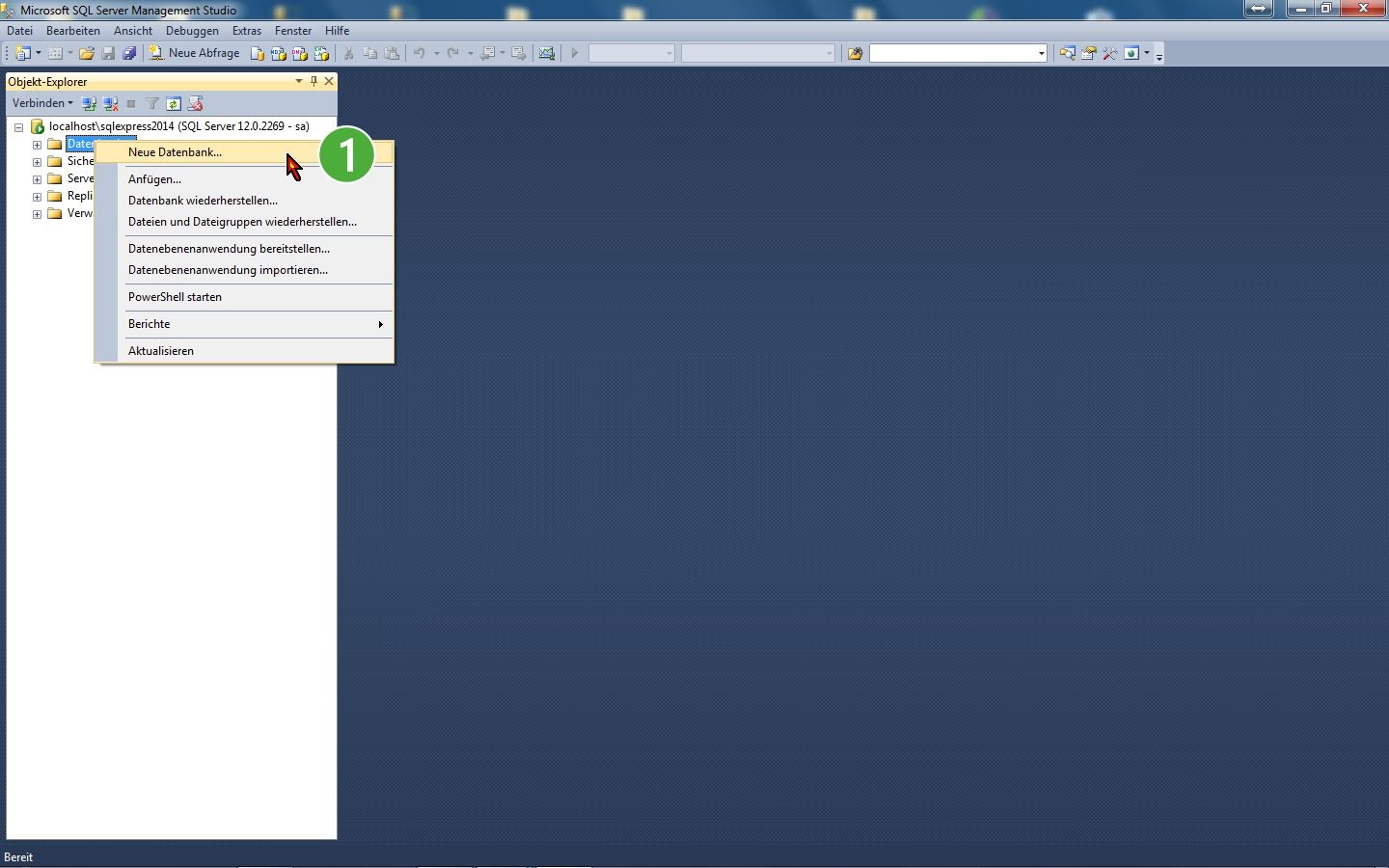The width and height of the screenshot is (1389, 868).
Task: Click the Activity Monitor icon
Action: pyautogui.click(x=547, y=53)
